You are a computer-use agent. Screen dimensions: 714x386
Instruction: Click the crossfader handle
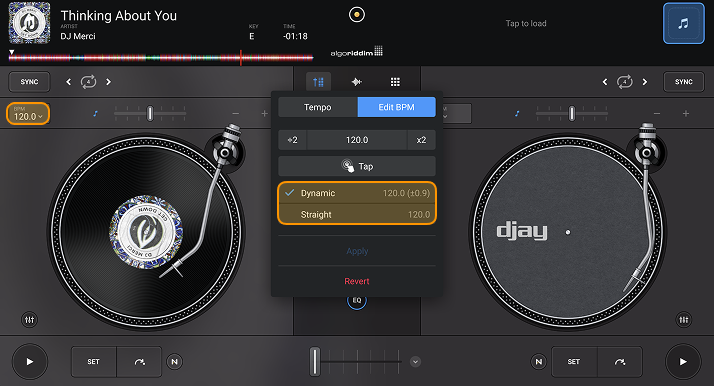(x=315, y=362)
